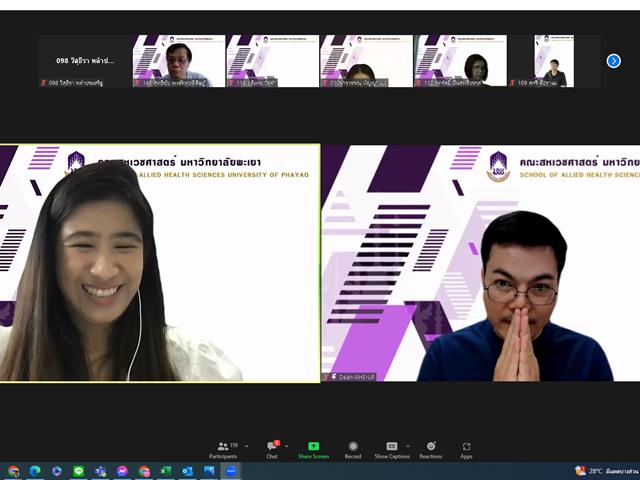This screenshot has width=640, height=480.
Task: Open the media player icon next to Edge
Action: pyautogui.click(x=57, y=471)
